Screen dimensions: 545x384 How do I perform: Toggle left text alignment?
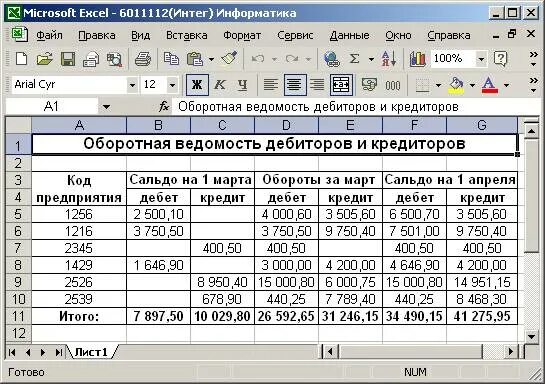coord(271,84)
